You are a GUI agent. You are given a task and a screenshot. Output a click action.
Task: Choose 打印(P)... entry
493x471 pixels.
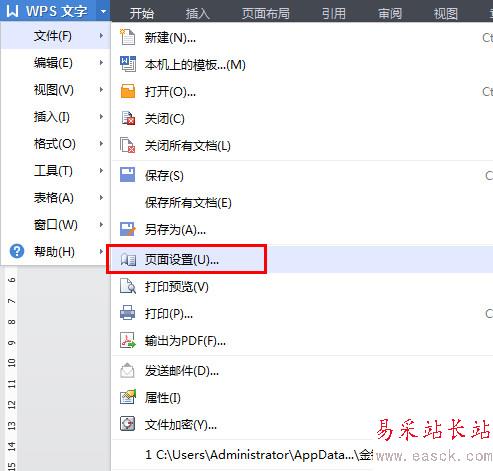click(x=302, y=313)
